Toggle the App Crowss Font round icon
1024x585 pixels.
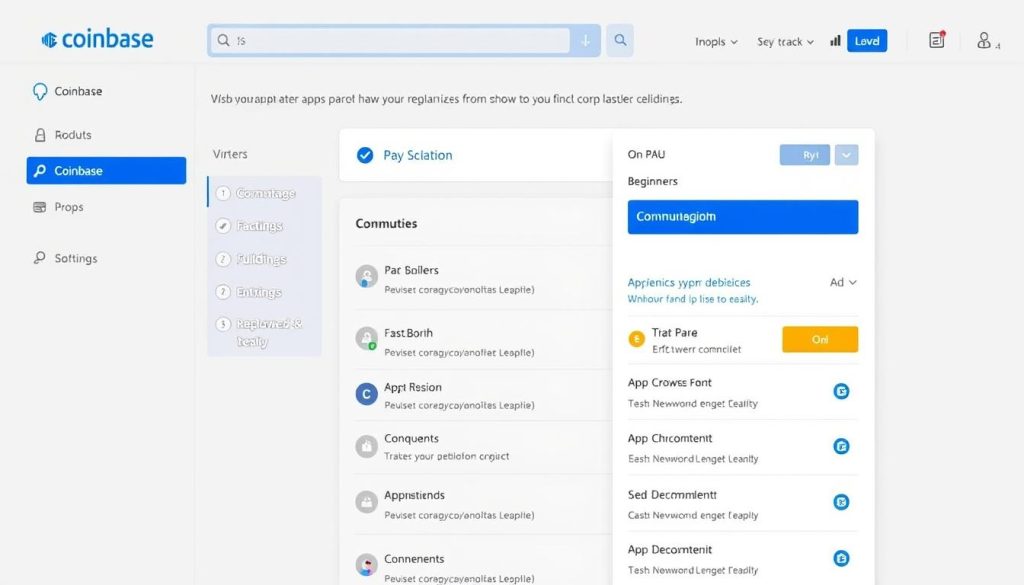[841, 391]
